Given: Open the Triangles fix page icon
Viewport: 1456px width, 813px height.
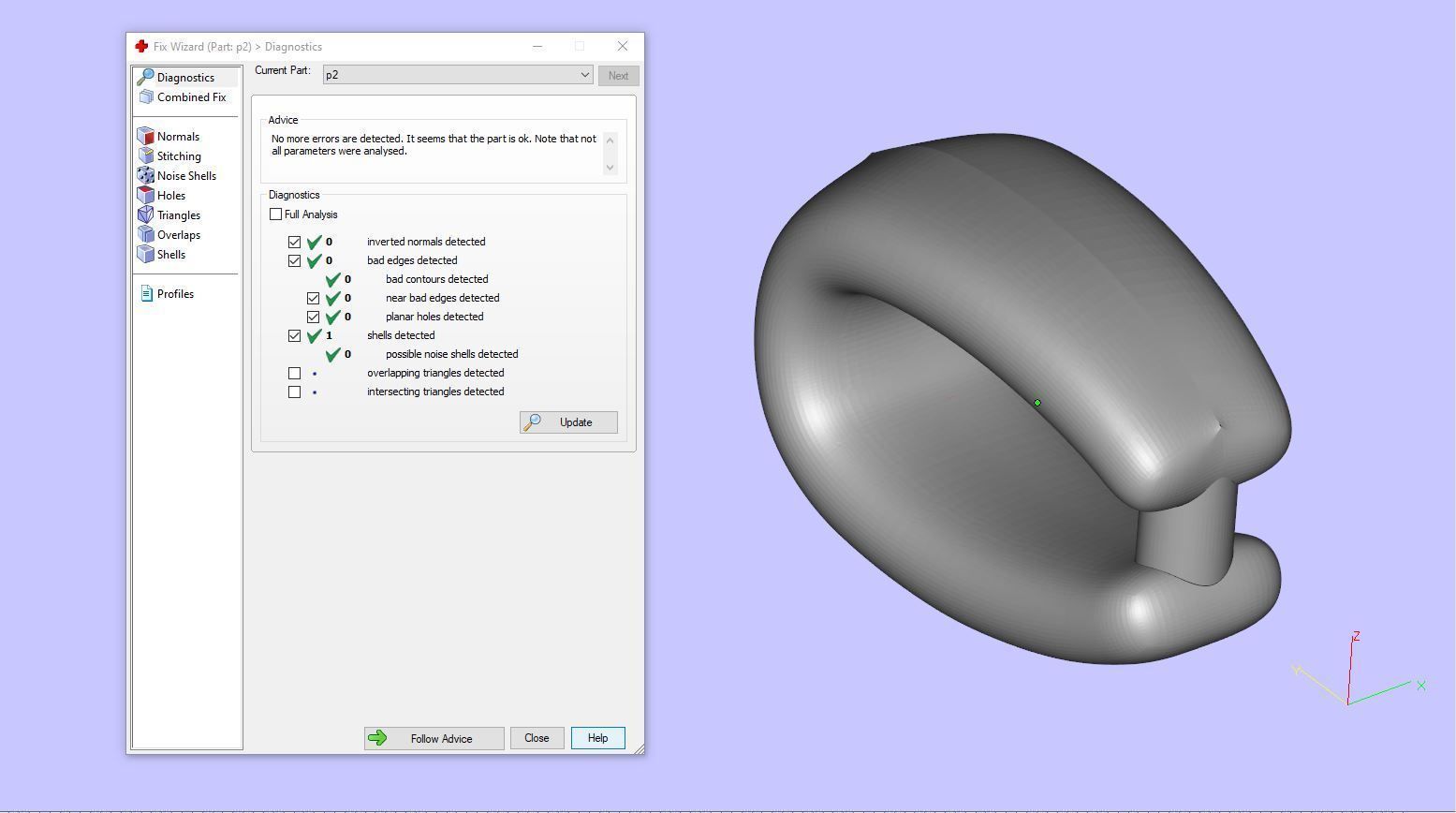Looking at the screenshot, I should 145,215.
